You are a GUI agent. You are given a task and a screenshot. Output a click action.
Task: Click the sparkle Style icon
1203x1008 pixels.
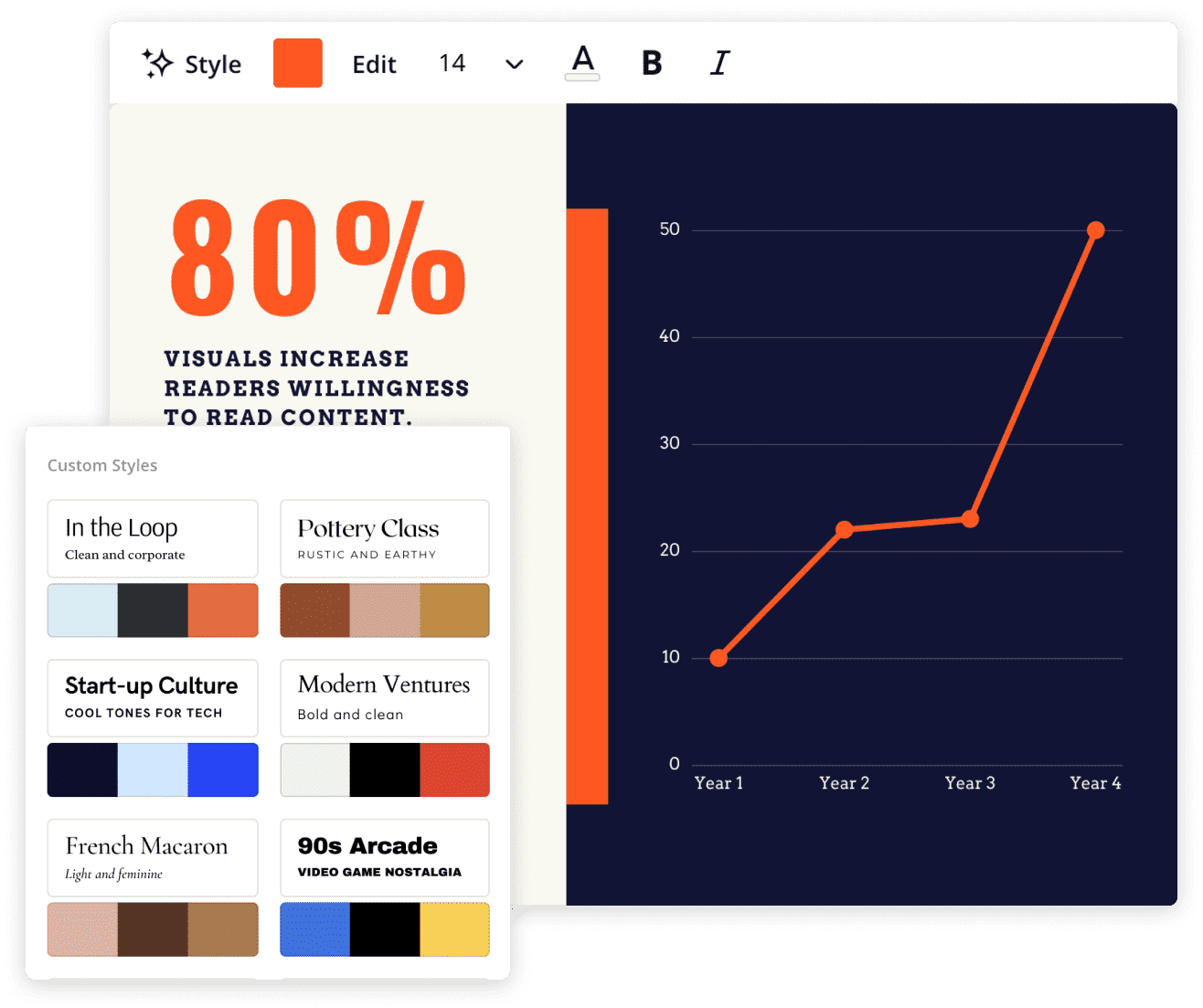tap(157, 63)
